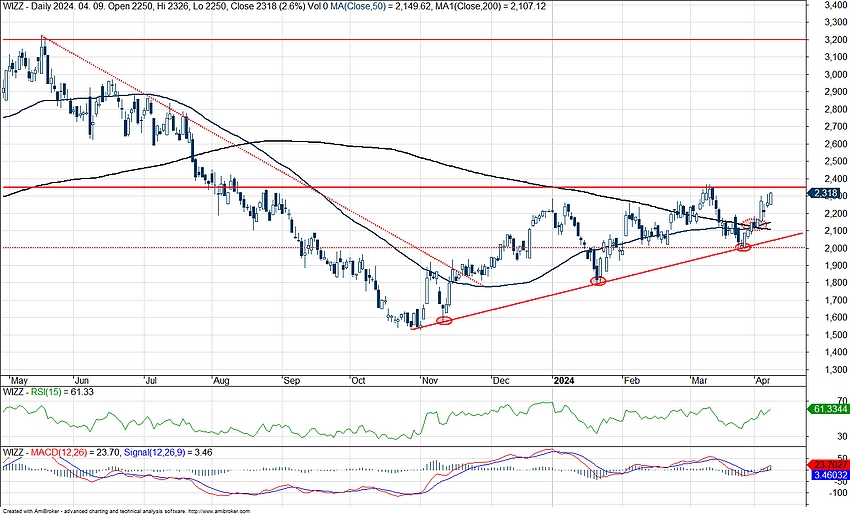Click the red 23.7027 MACD value tag
Image resolution: width=850 pixels, height=515 pixels.
point(828,465)
